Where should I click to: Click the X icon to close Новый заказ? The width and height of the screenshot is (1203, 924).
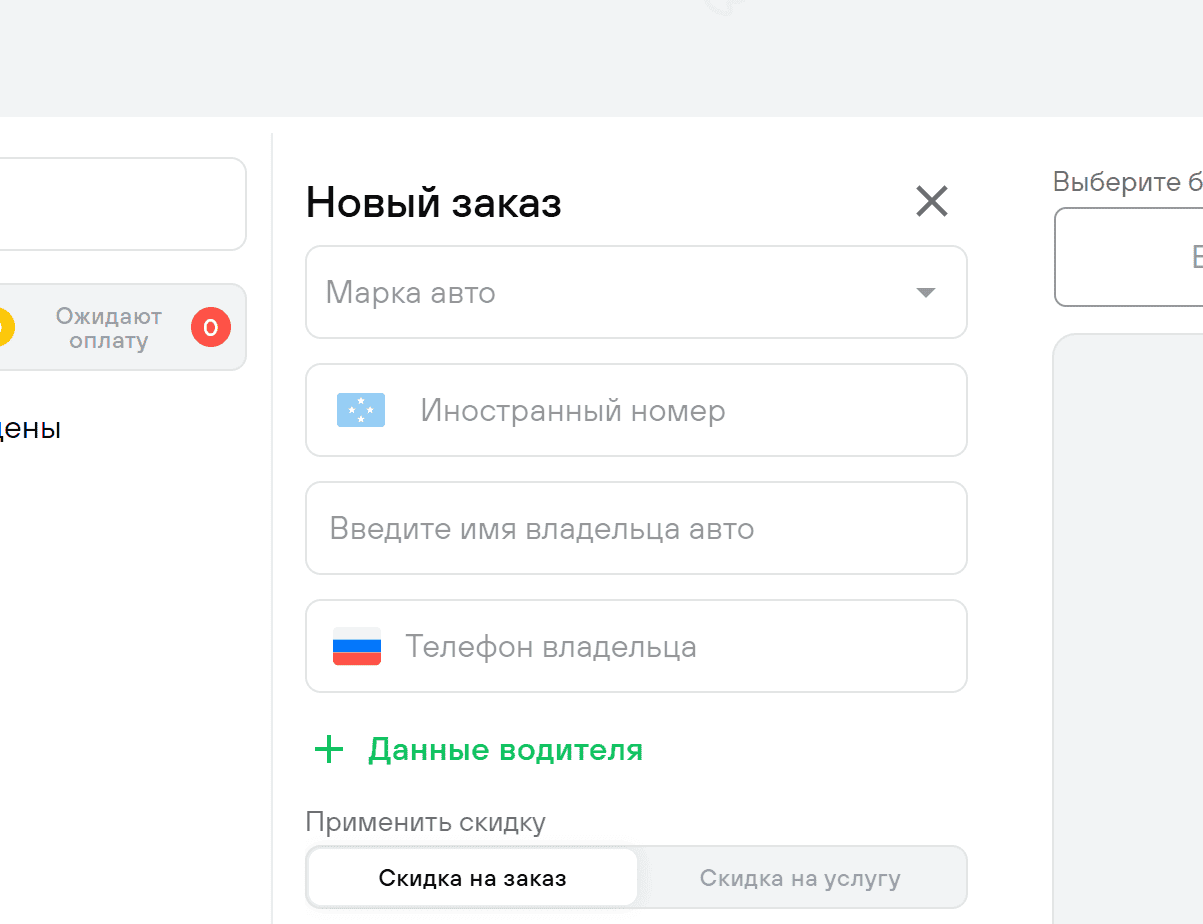(x=931, y=201)
